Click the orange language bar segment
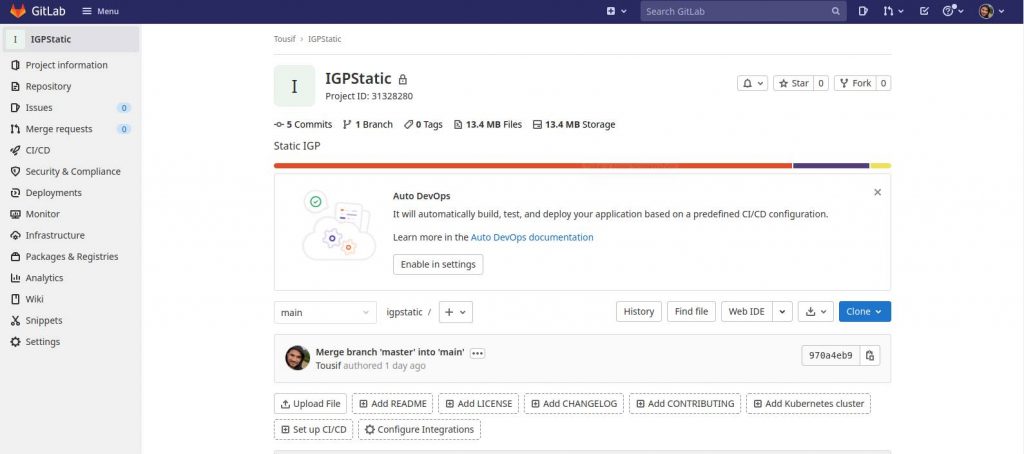This screenshot has height=454, width=1024. (533, 166)
